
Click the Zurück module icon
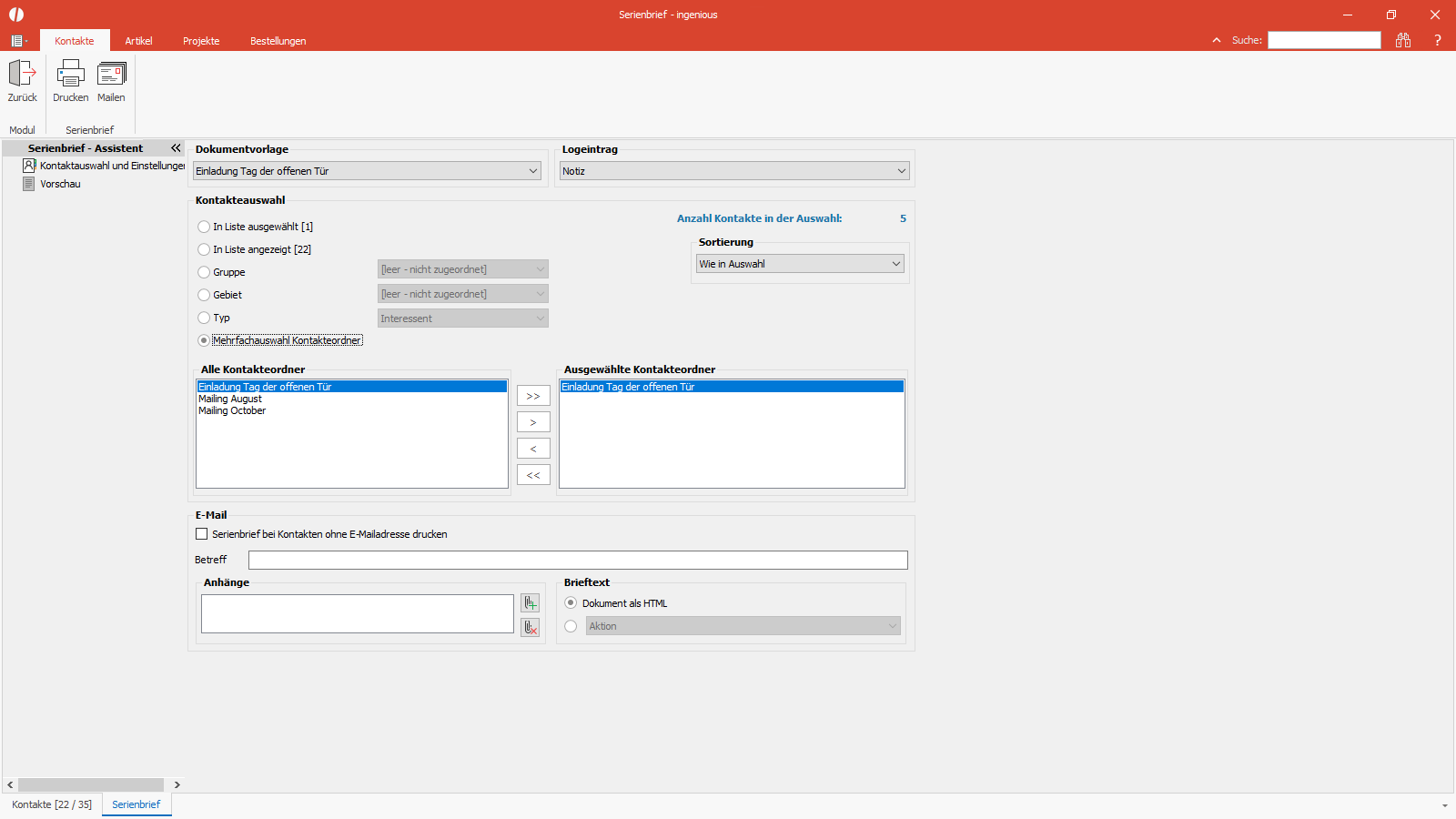point(23,73)
